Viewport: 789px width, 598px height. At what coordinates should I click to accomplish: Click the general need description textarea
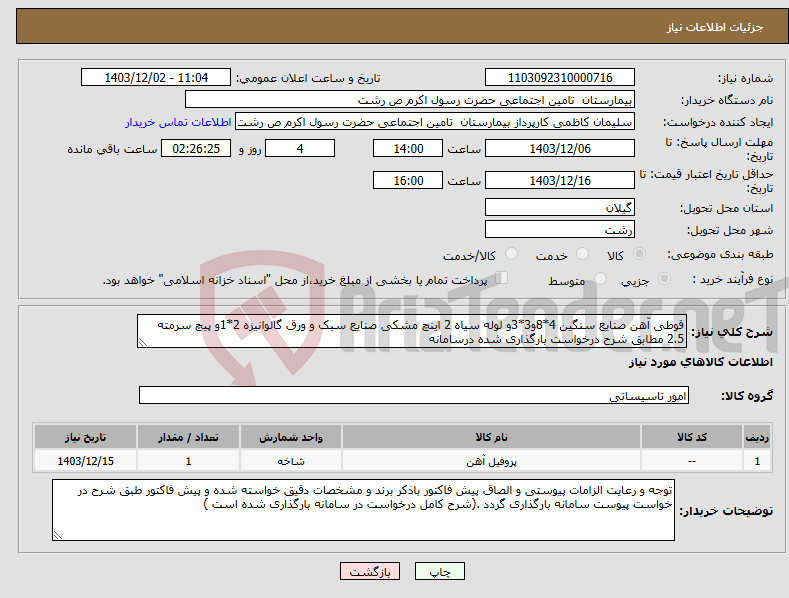(x=412, y=331)
